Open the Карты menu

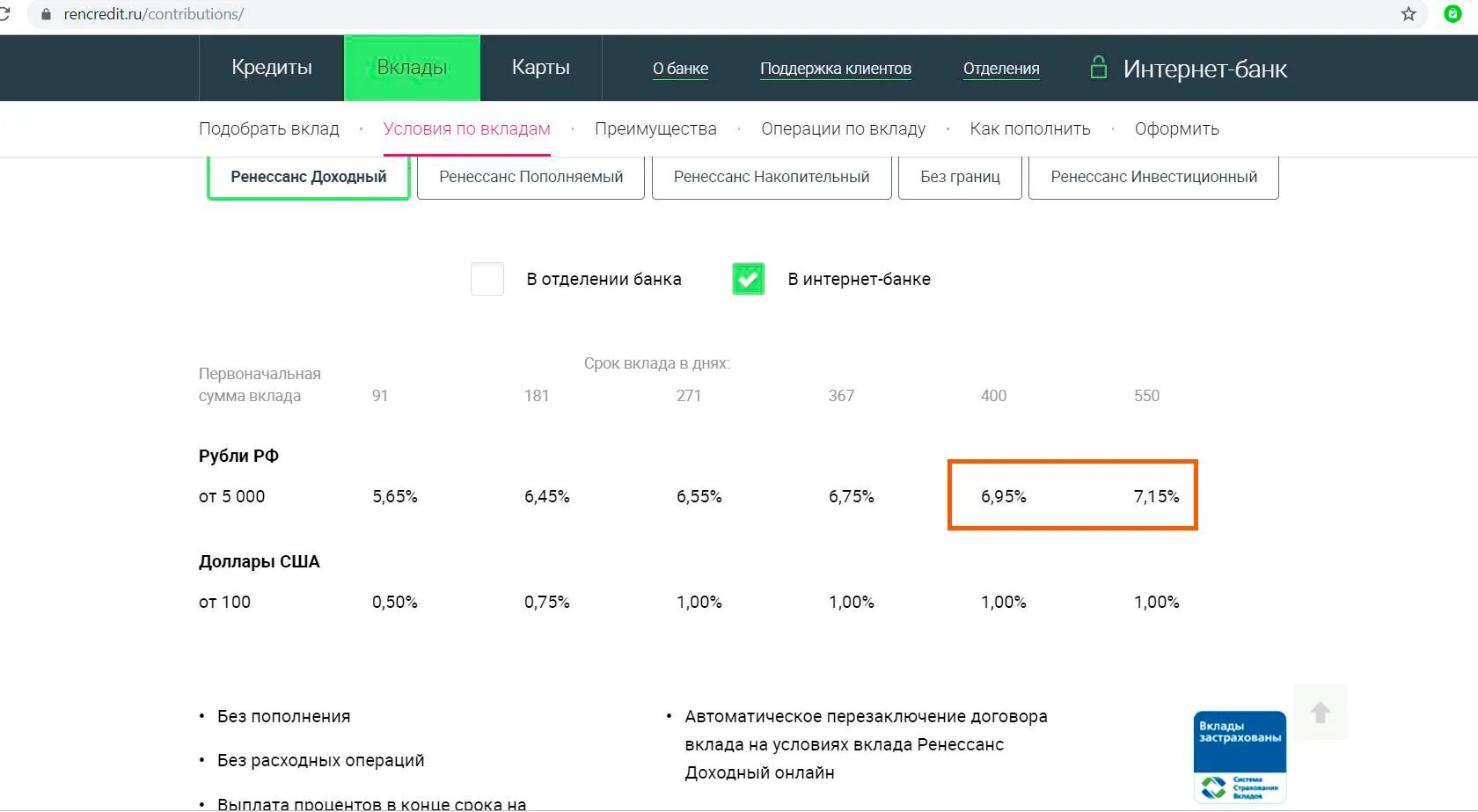[541, 68]
